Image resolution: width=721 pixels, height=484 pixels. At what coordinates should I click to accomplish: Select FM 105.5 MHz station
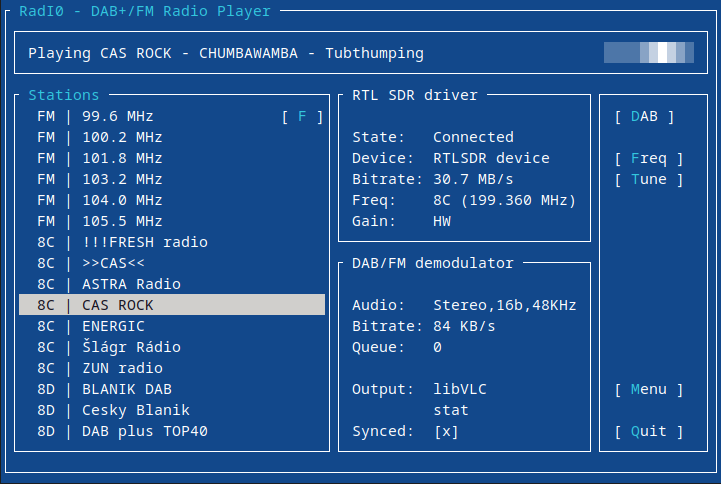click(x=172, y=222)
